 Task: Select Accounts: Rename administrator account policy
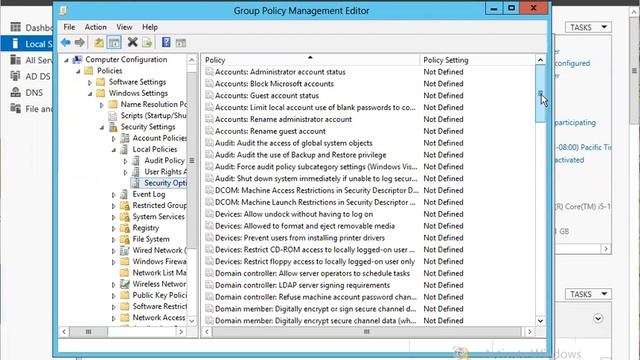283,119
